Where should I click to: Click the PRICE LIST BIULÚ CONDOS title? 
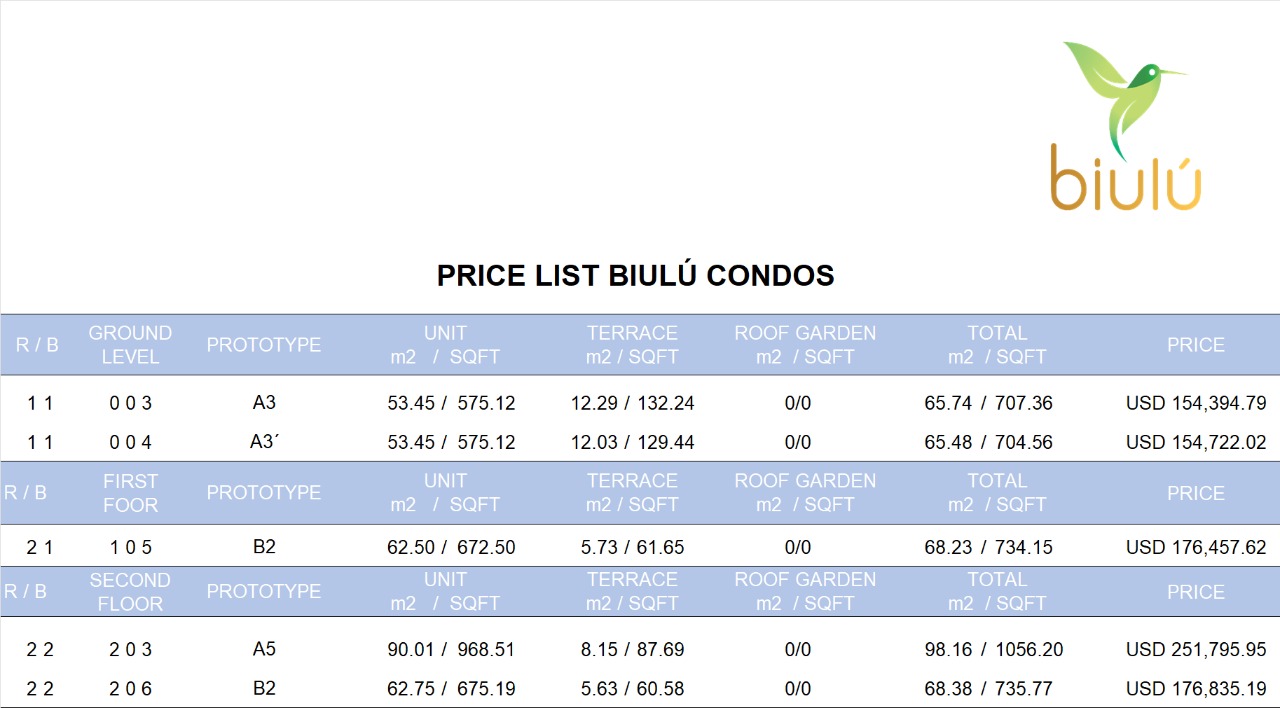point(636,276)
